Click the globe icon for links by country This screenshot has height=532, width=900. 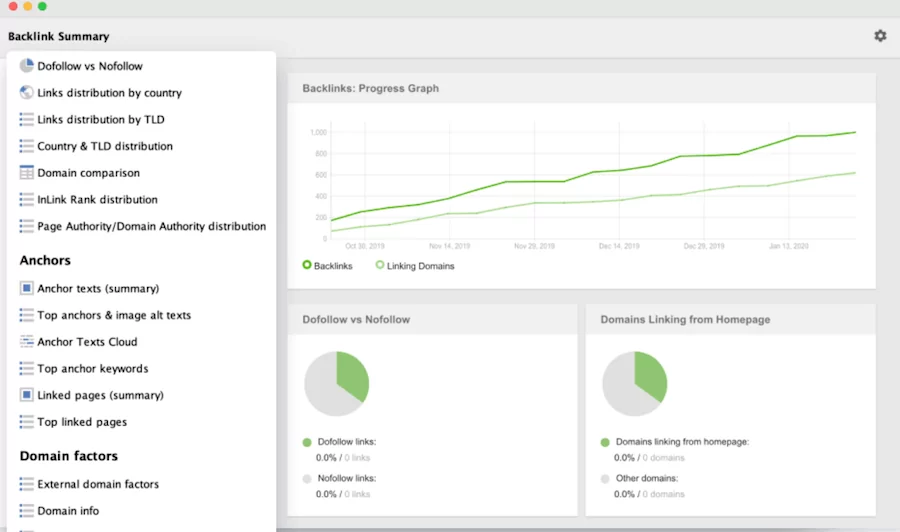[x=26, y=92]
